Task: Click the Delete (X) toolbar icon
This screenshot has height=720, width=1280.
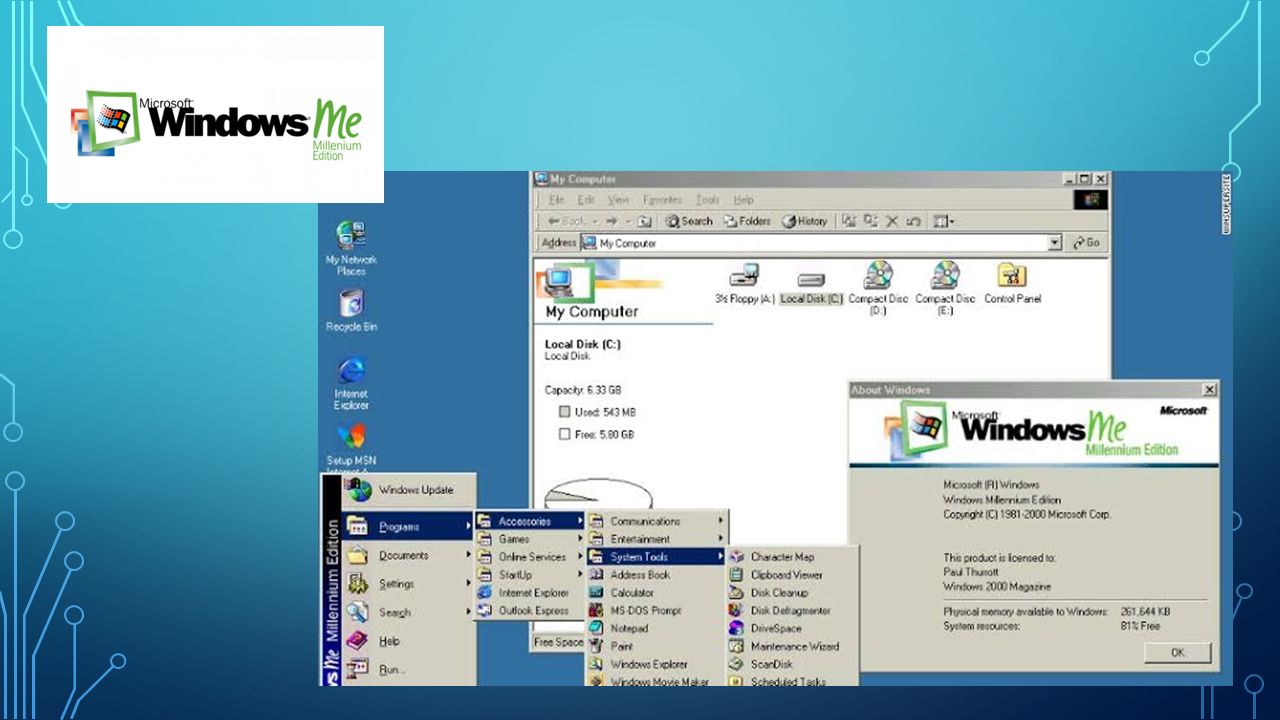Action: (x=892, y=221)
